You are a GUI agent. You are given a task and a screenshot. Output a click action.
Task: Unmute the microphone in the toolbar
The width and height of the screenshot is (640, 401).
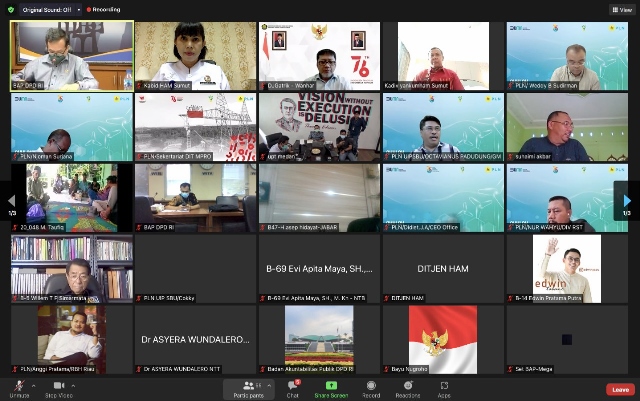[x=16, y=387]
